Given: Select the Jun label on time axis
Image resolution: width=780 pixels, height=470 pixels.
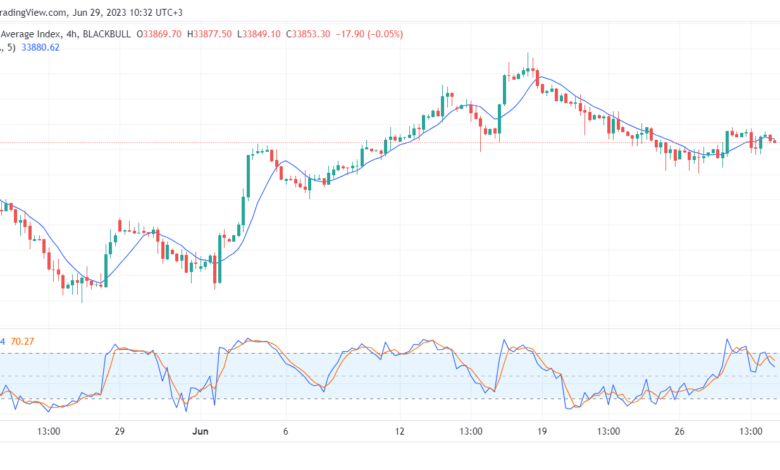Looking at the screenshot, I should pos(200,432).
